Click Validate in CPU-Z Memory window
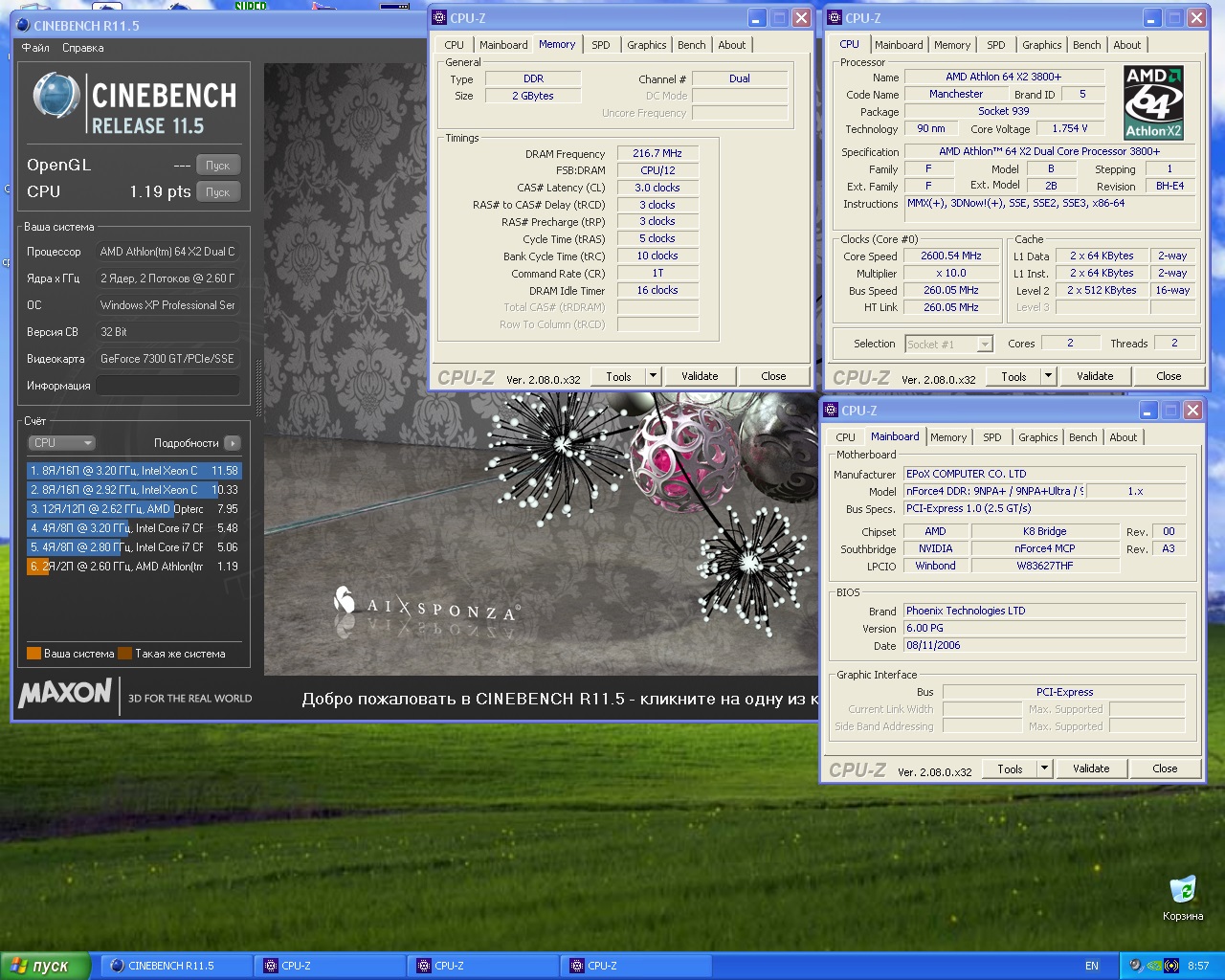This screenshot has width=1225, height=980. [x=700, y=376]
